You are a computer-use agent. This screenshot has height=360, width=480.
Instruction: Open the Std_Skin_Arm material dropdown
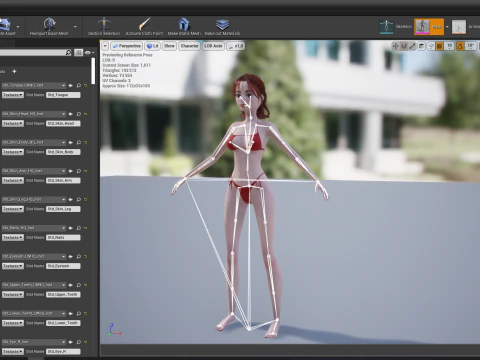coord(33,171)
